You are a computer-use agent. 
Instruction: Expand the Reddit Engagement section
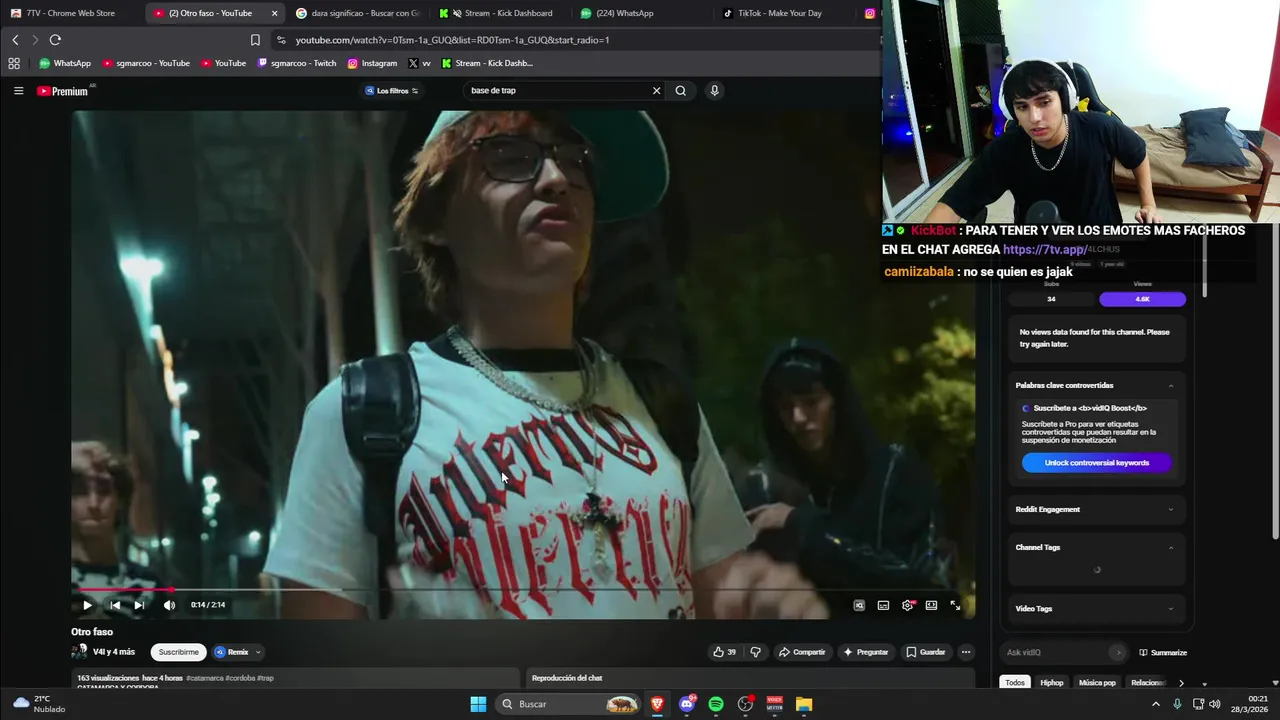(x=1171, y=510)
